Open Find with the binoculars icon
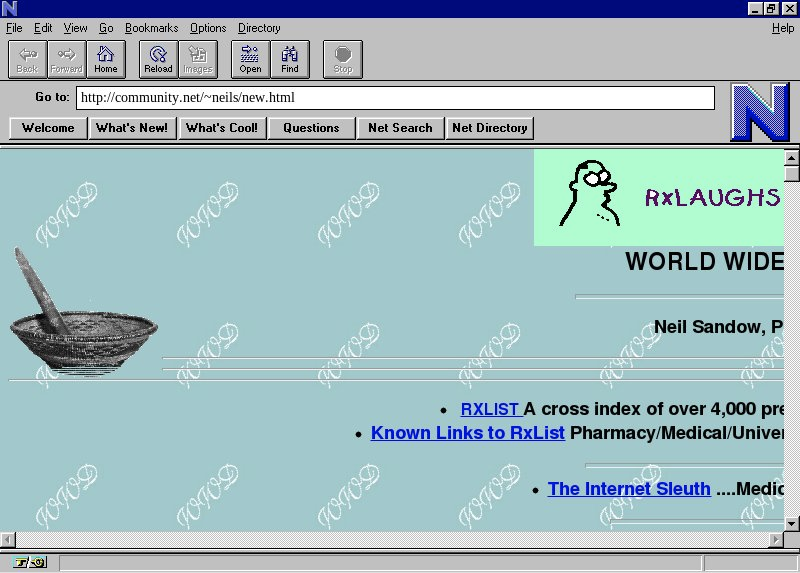The height and width of the screenshot is (573, 800). pyautogui.click(x=289, y=60)
